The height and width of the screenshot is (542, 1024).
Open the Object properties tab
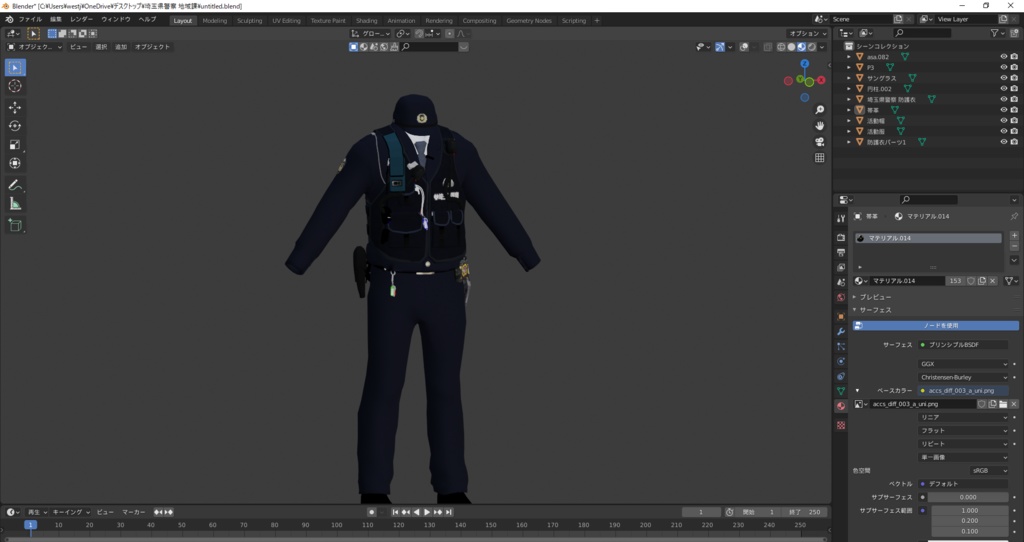click(x=841, y=317)
